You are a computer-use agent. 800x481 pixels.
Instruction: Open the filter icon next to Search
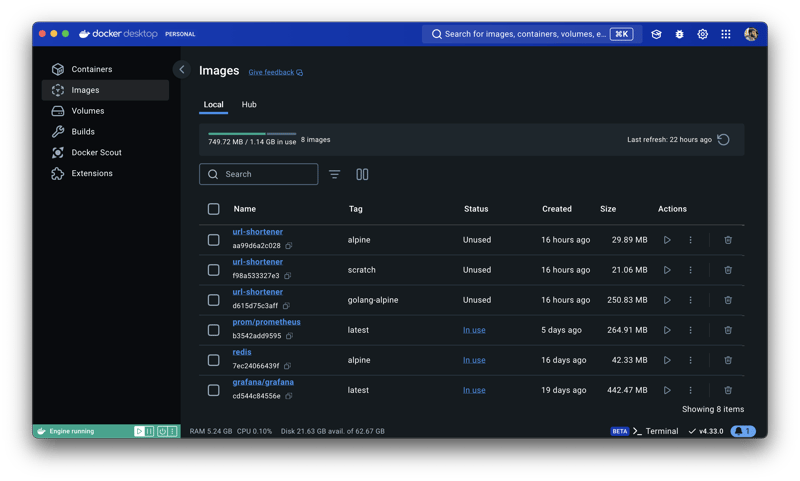point(334,174)
